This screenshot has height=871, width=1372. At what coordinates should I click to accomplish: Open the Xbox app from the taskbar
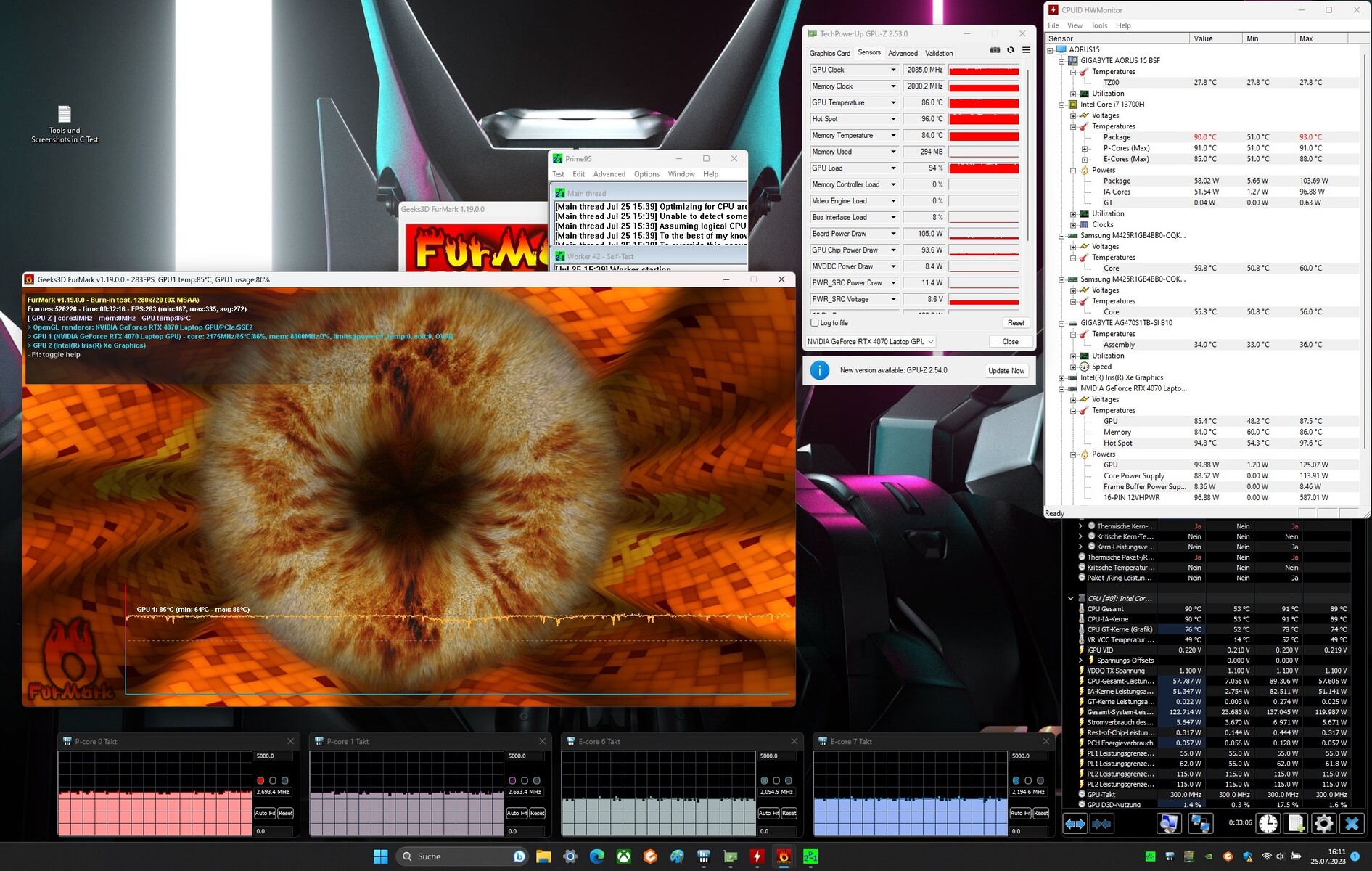coord(624,856)
